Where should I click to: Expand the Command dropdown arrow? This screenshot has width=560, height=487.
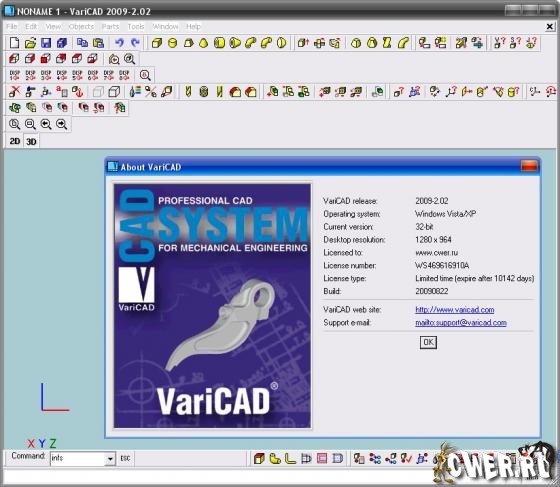[x=111, y=458]
